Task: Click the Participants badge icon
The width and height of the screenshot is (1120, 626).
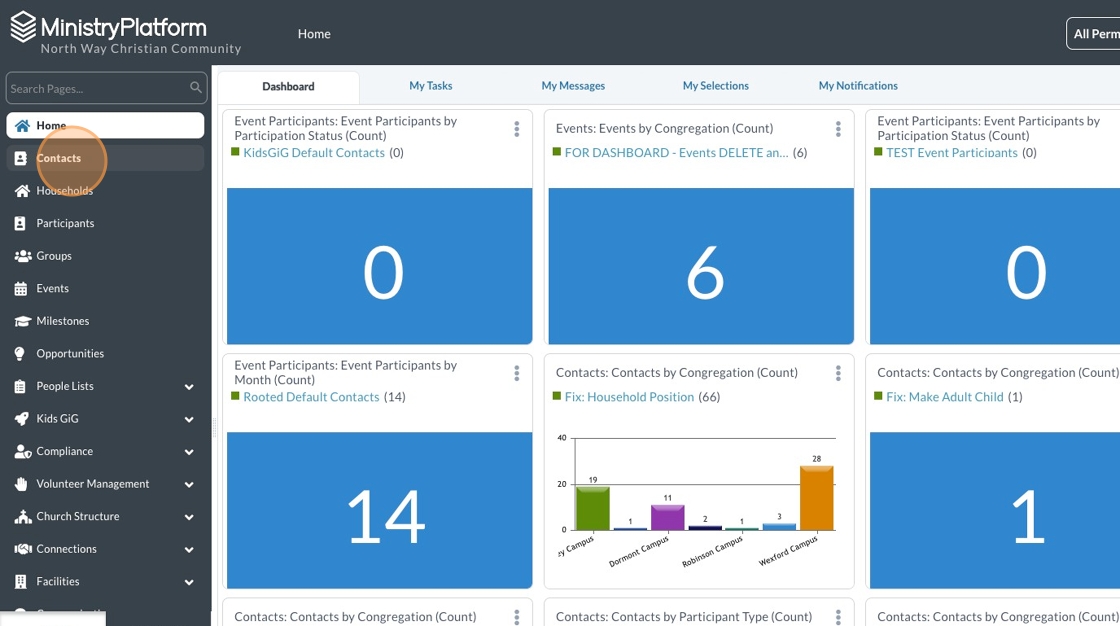Action: [20, 224]
